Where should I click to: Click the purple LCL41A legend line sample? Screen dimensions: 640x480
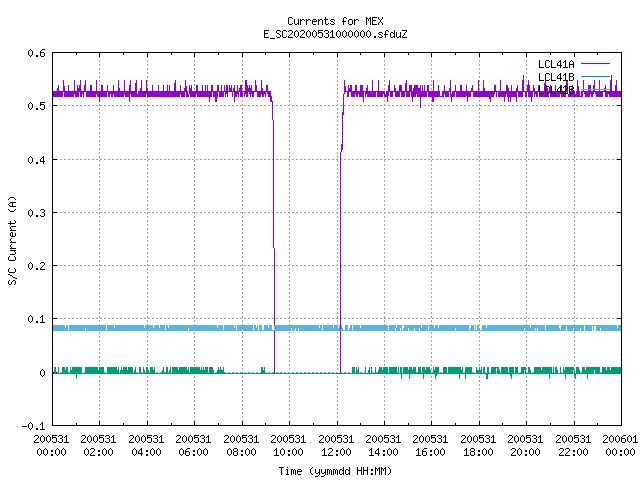tap(595, 64)
